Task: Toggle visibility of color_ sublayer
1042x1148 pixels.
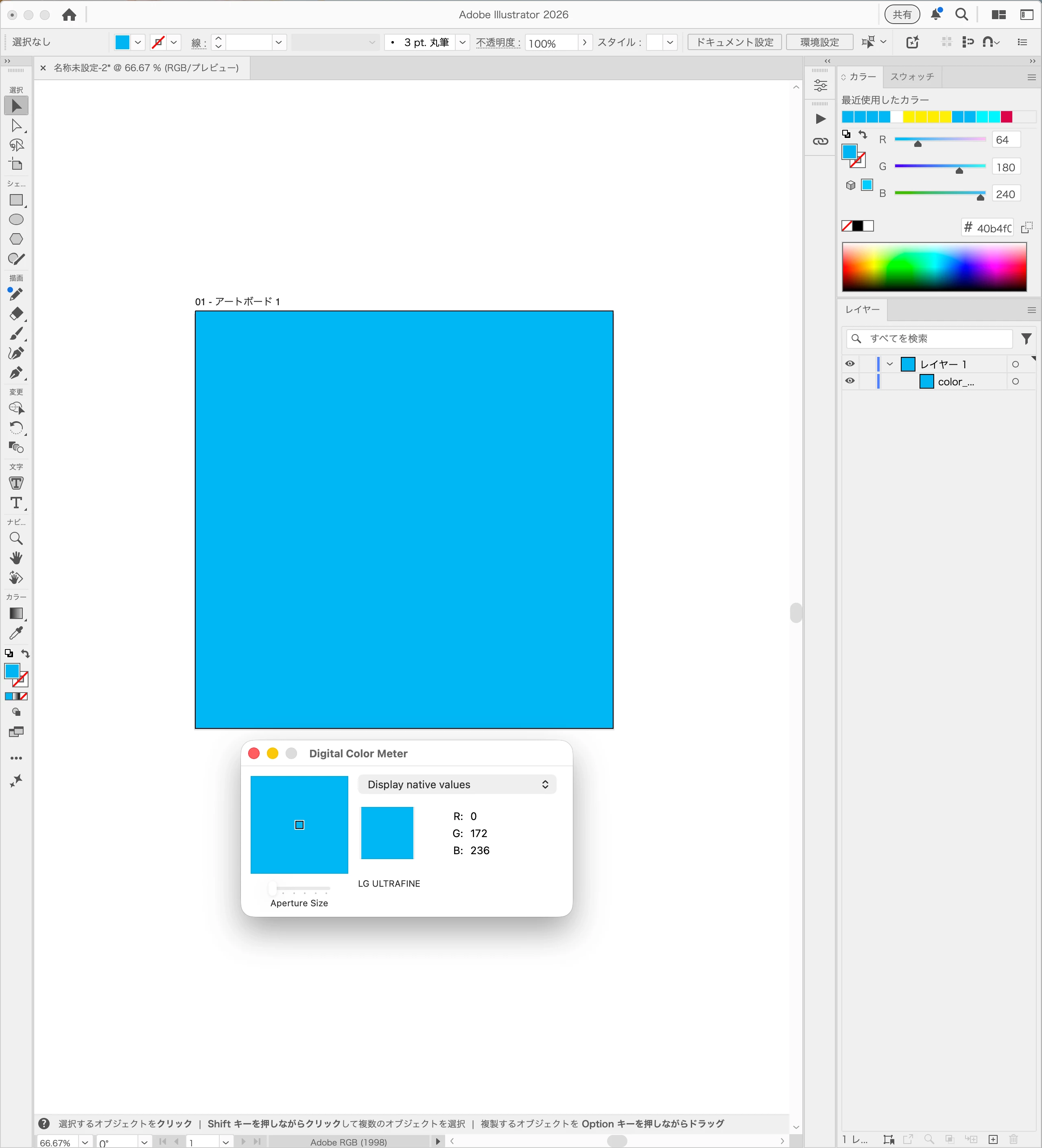Action: [850, 381]
